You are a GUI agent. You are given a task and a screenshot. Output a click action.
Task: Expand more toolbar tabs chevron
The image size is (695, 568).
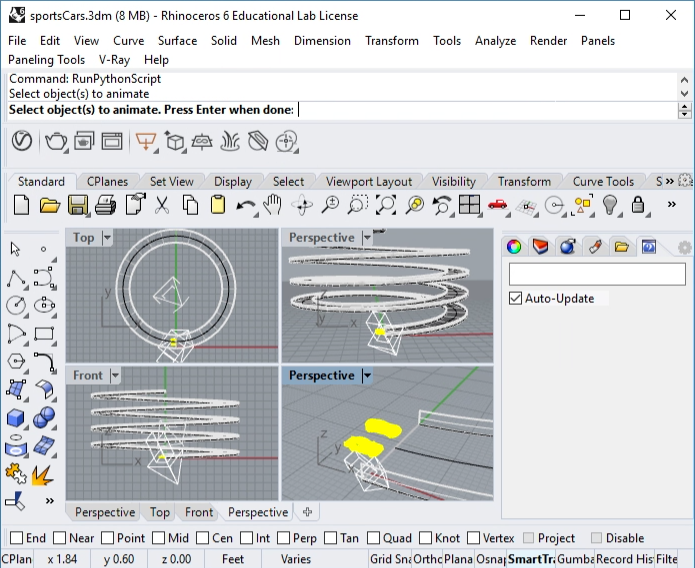669,181
